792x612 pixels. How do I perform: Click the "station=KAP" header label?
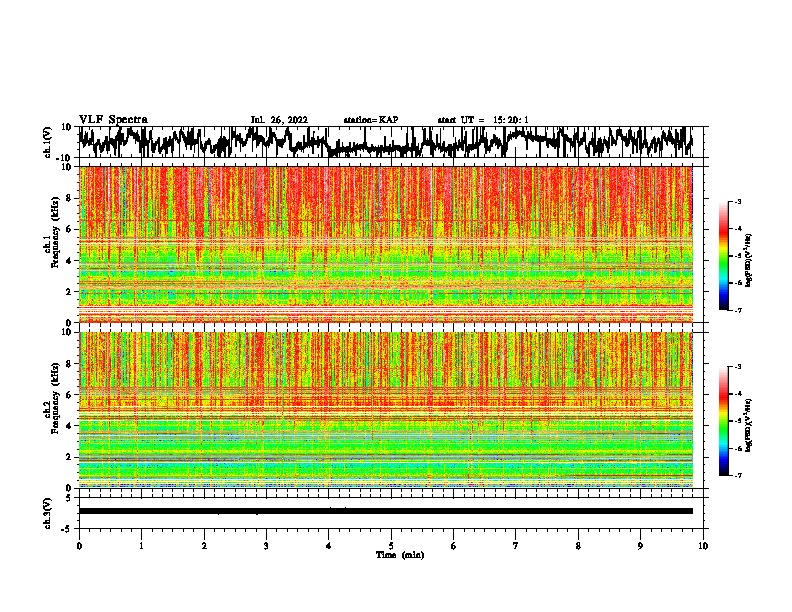371,120
